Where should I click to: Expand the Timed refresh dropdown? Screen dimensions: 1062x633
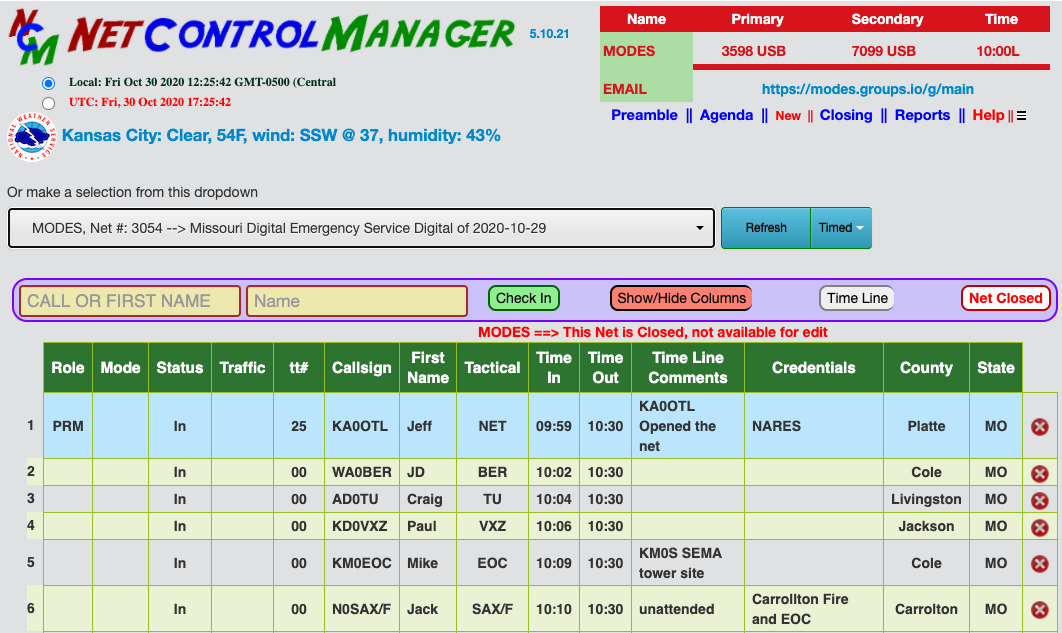click(x=841, y=228)
